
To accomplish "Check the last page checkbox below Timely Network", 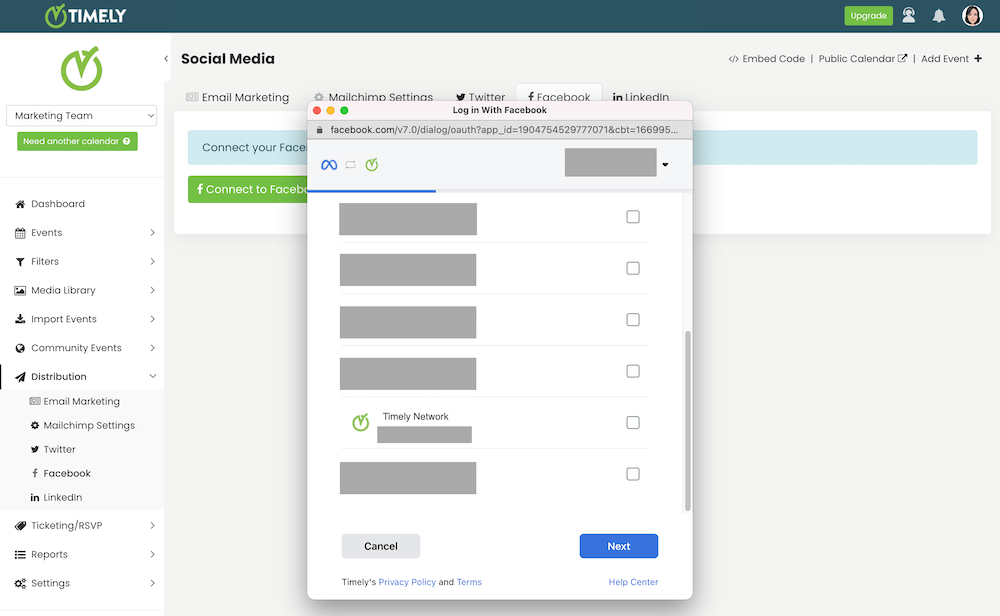I will 633,474.
